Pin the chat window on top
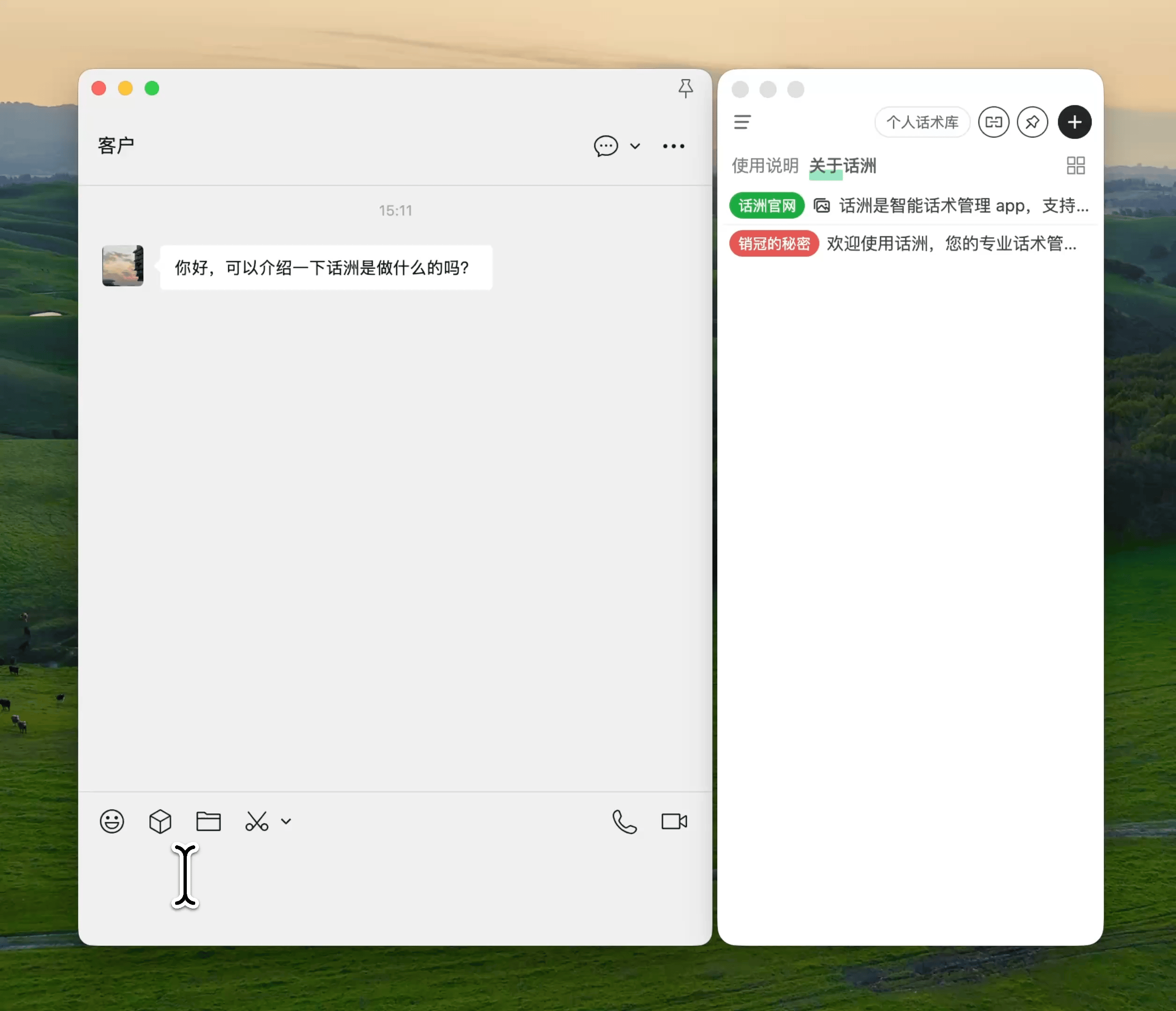Image resolution: width=1176 pixels, height=1011 pixels. (686, 88)
